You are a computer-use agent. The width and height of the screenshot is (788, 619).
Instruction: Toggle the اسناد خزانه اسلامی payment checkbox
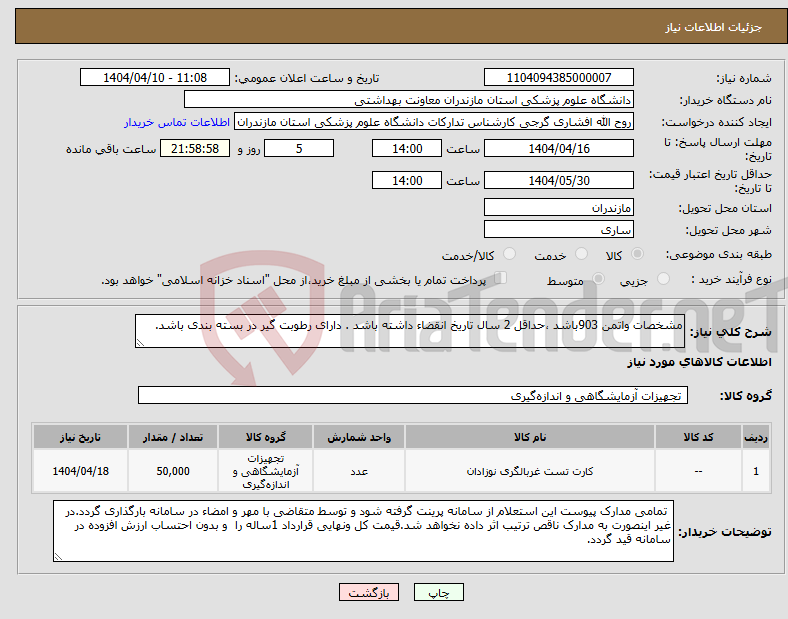[x=501, y=278]
